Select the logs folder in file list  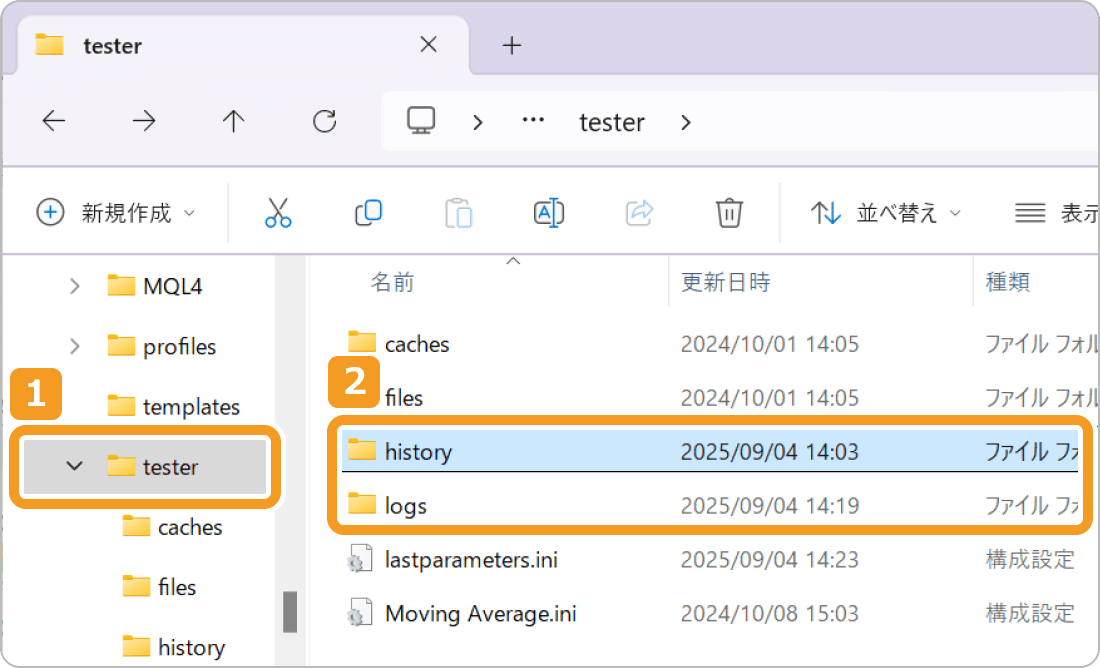(405, 505)
